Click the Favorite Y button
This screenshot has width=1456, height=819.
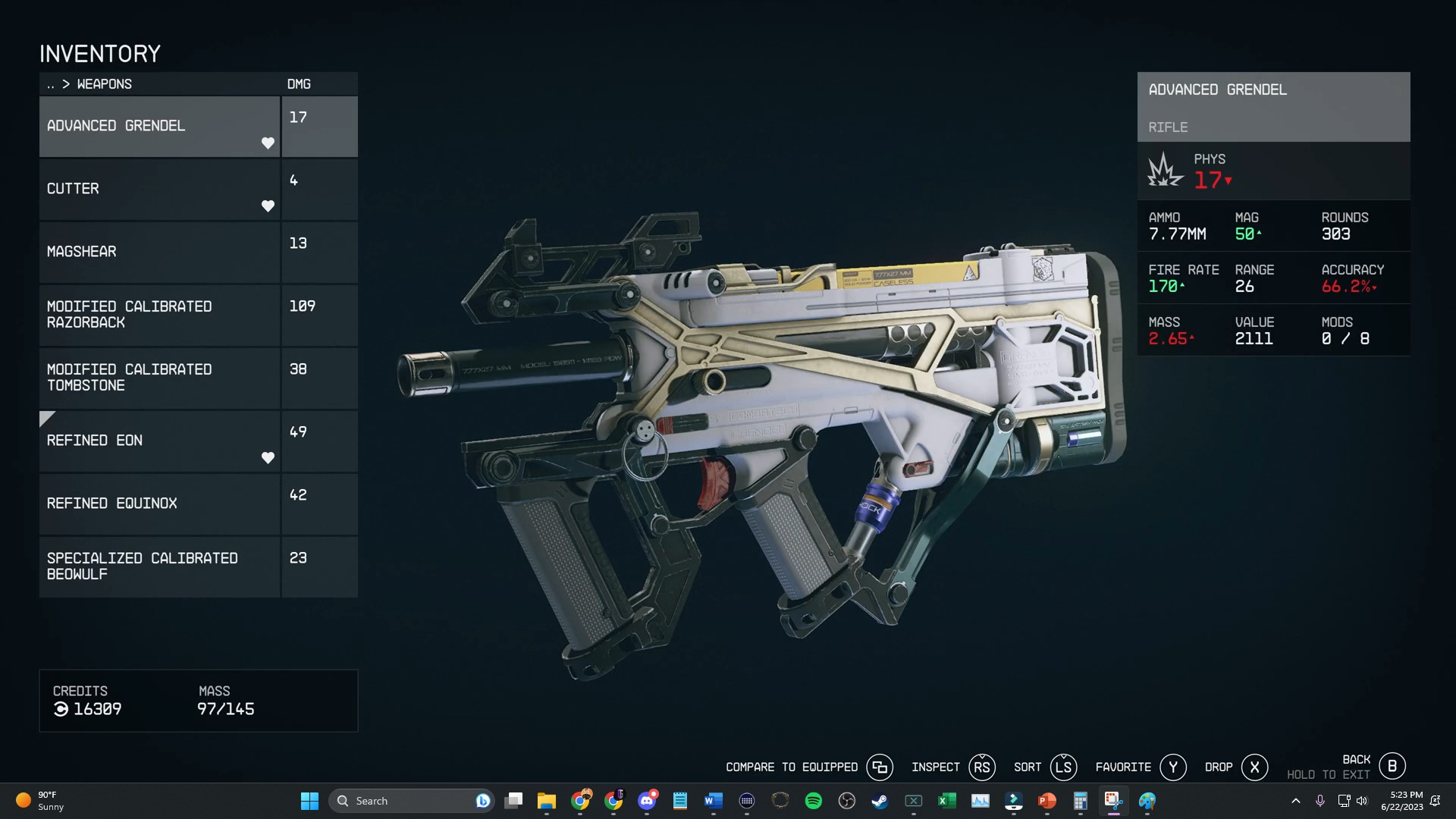[x=1173, y=767]
